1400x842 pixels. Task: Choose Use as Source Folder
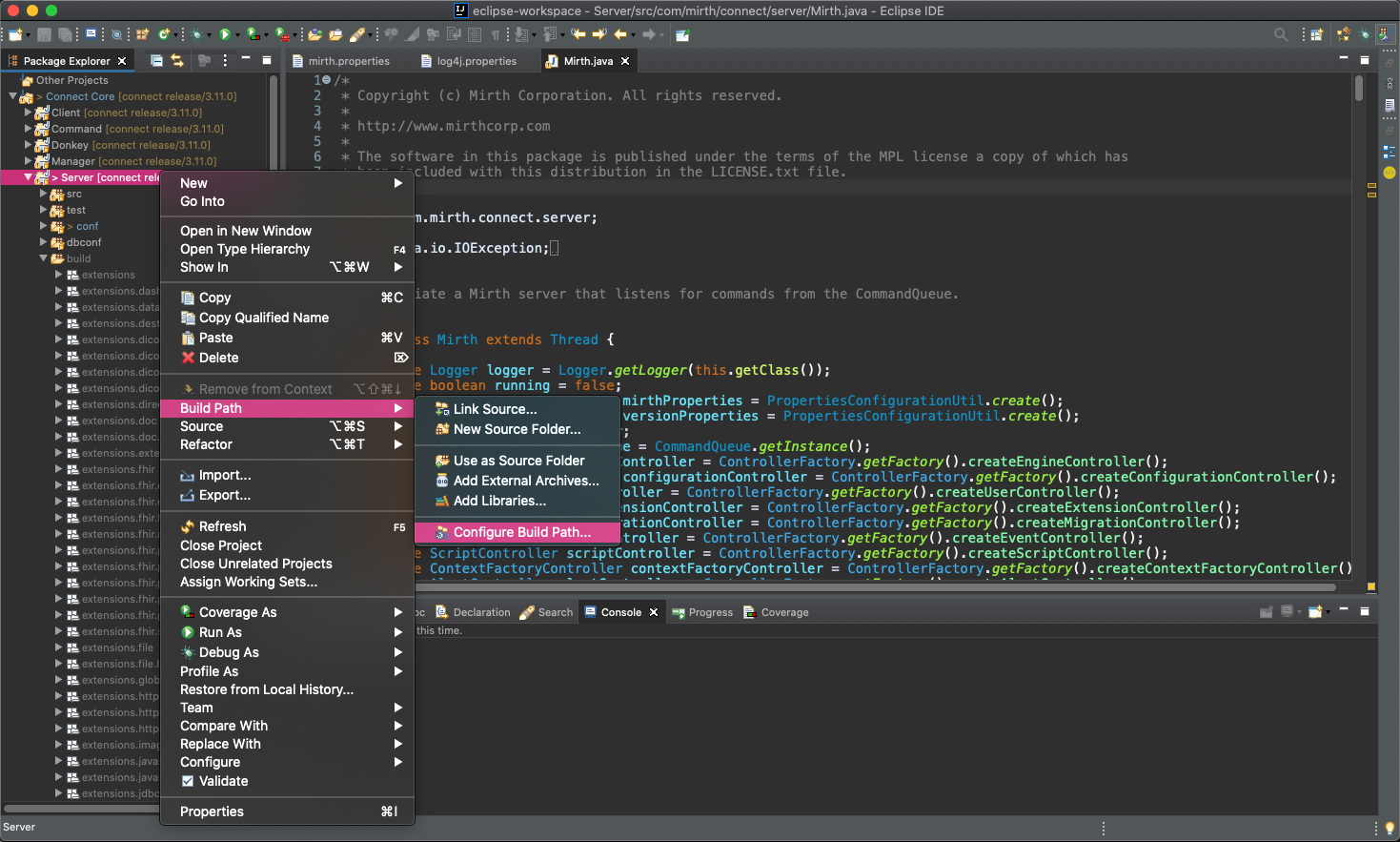(518, 461)
